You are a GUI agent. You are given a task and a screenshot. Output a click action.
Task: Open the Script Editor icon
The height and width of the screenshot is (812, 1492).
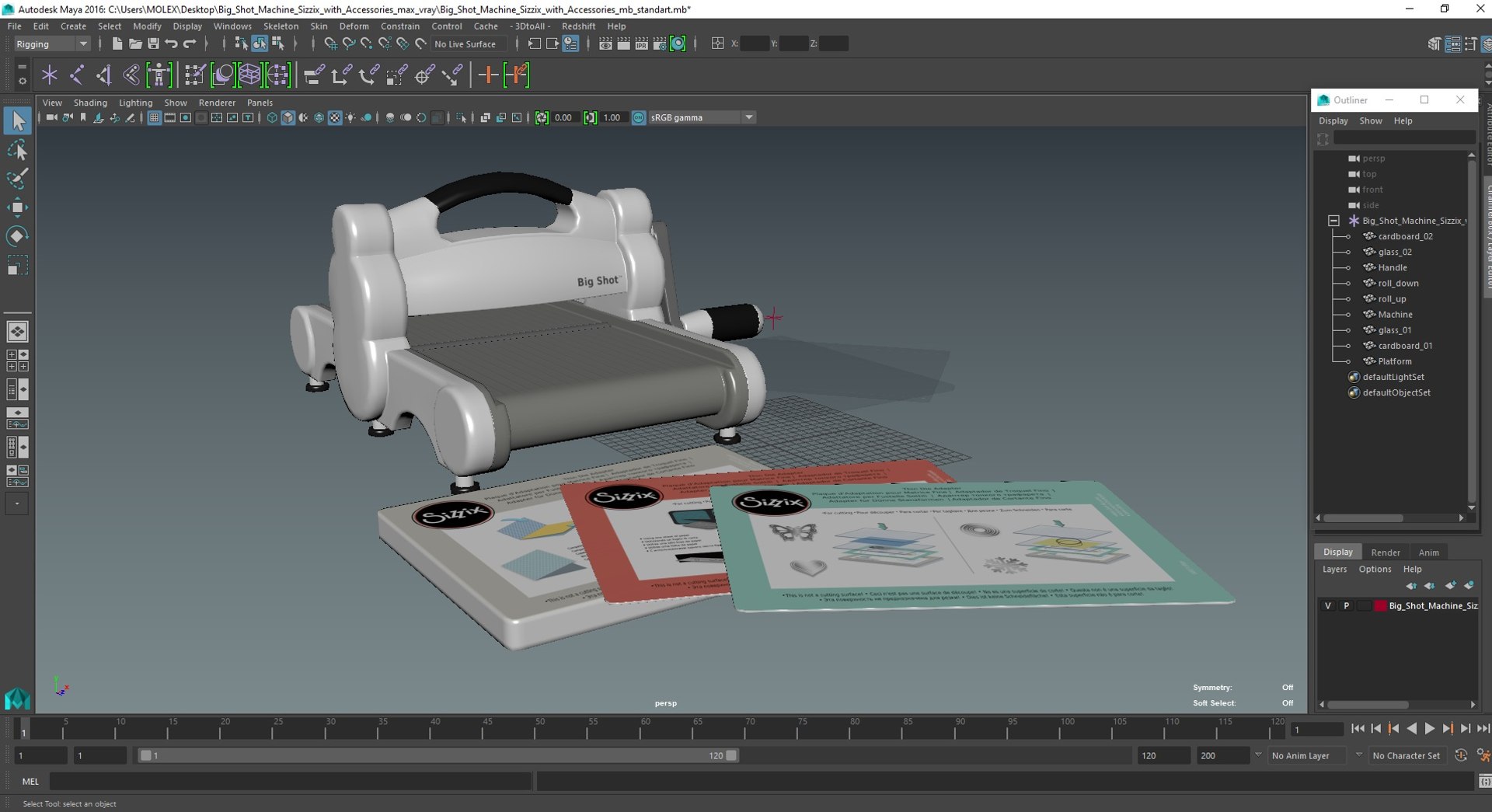pos(1484,781)
